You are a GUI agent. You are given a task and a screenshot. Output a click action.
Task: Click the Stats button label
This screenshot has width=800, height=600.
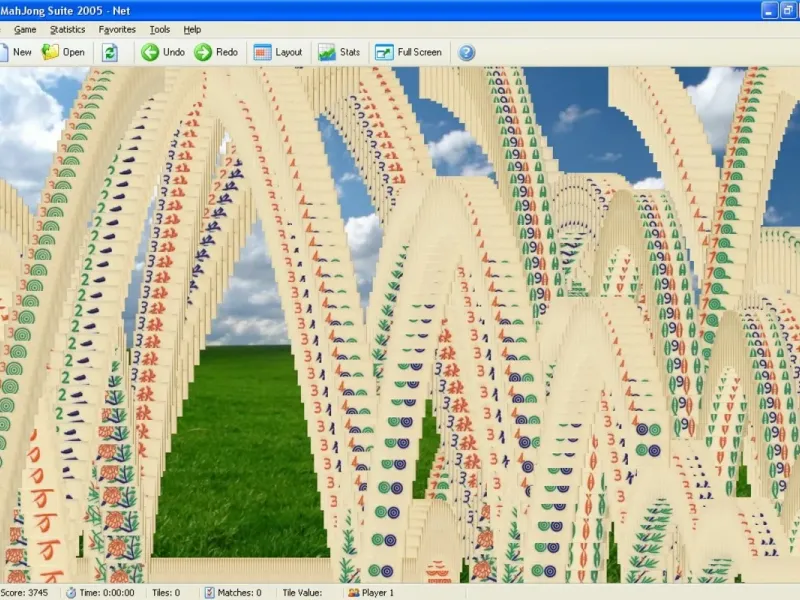(x=350, y=52)
